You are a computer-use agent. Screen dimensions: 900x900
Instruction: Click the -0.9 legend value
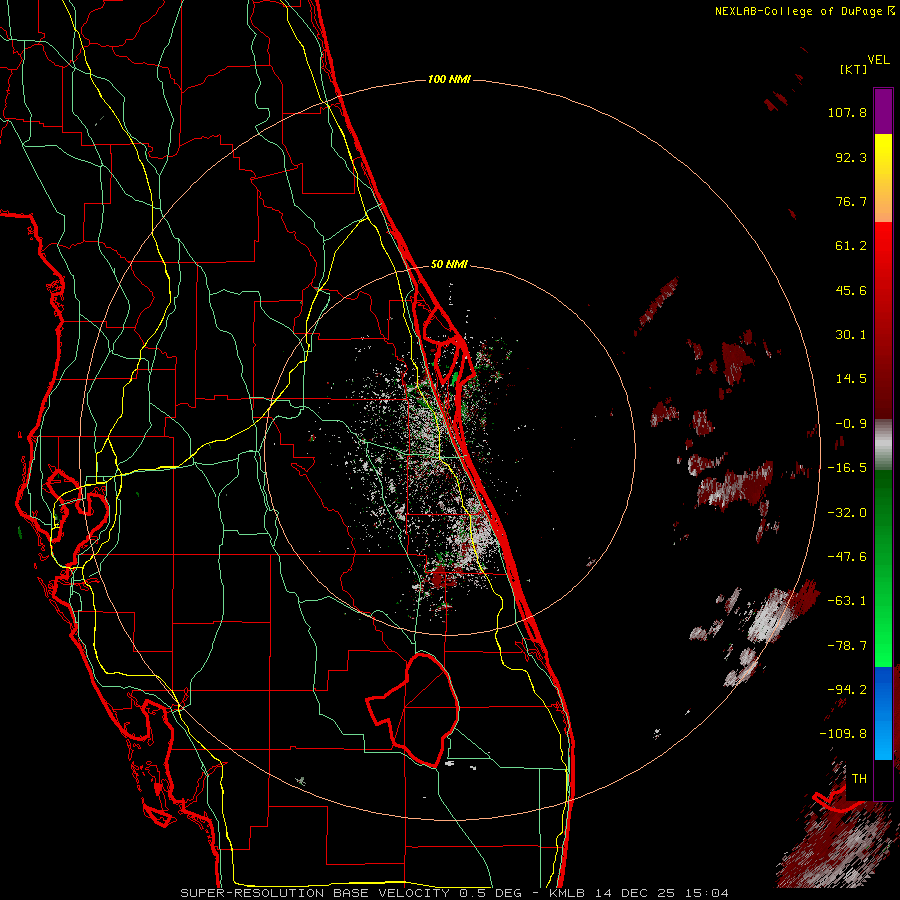851,424
